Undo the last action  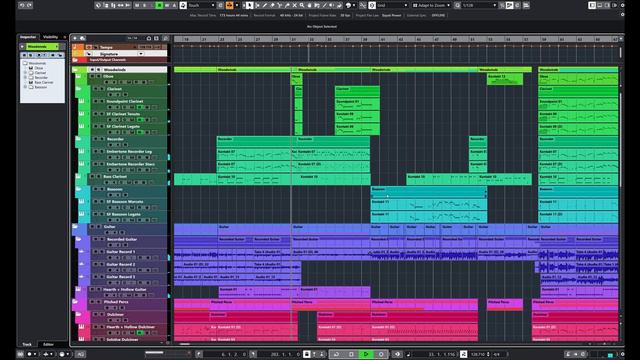(x=22, y=5)
